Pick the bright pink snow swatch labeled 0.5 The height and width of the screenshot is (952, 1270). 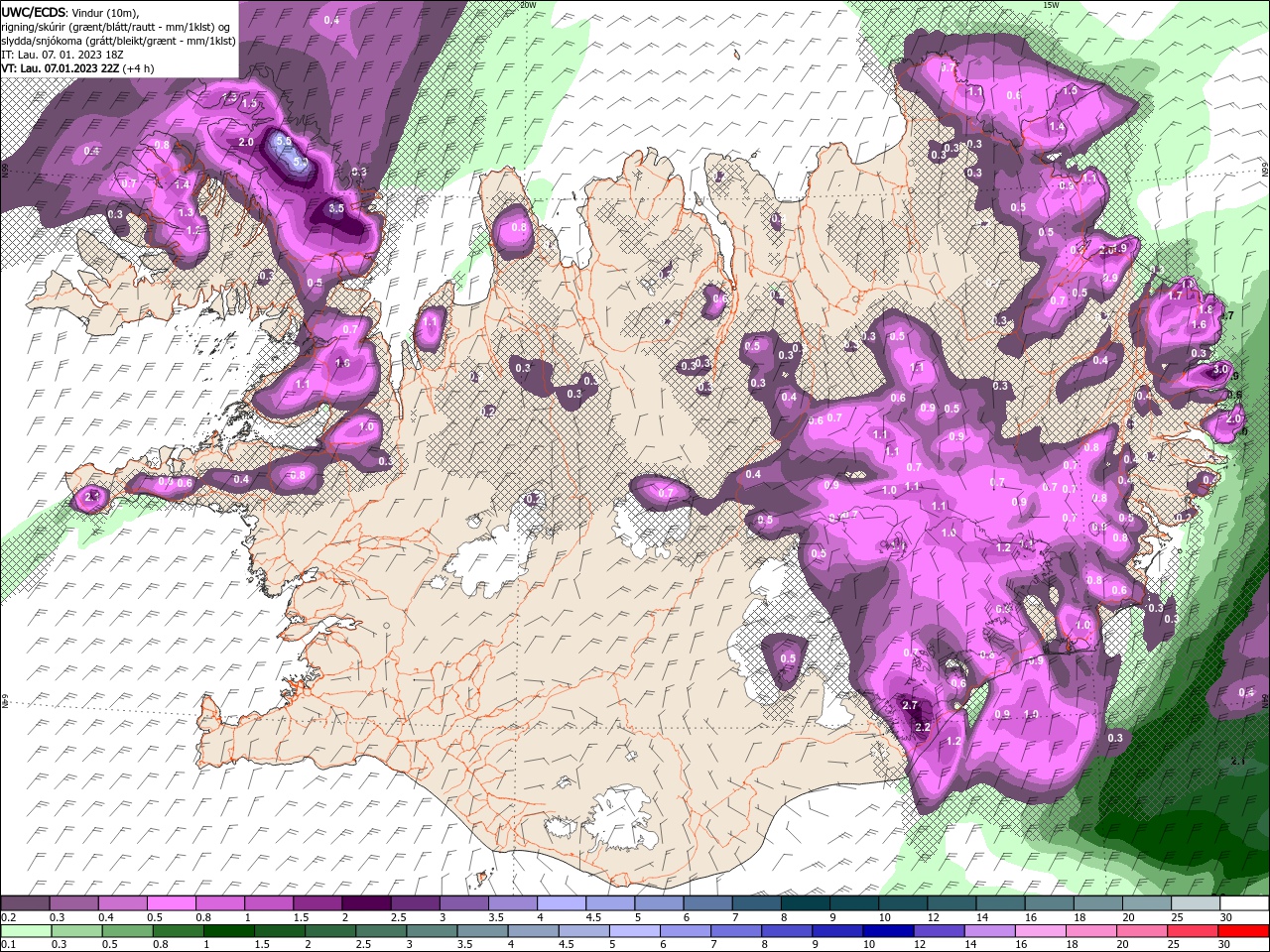click(x=171, y=903)
